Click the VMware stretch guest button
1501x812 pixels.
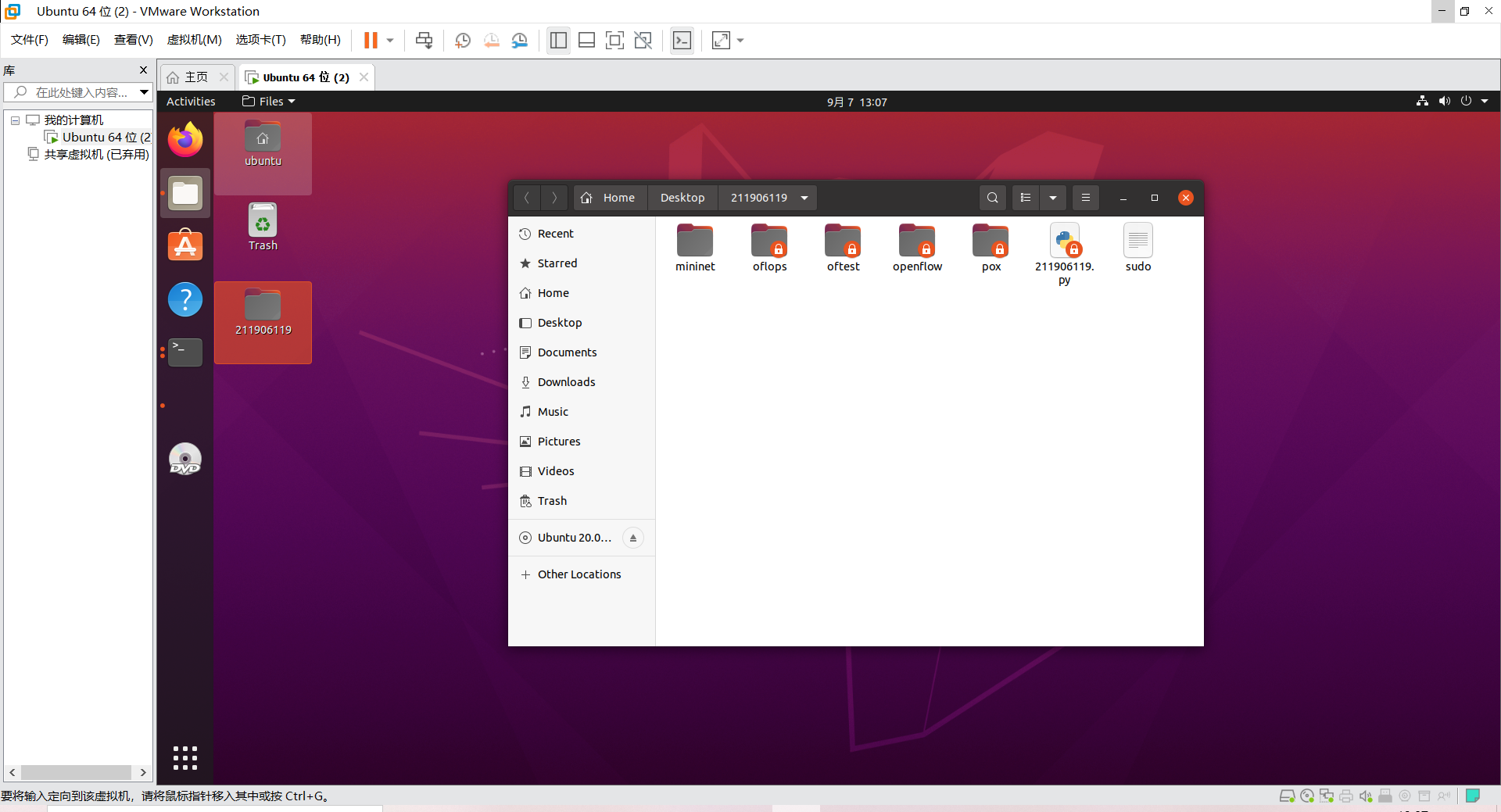point(721,40)
